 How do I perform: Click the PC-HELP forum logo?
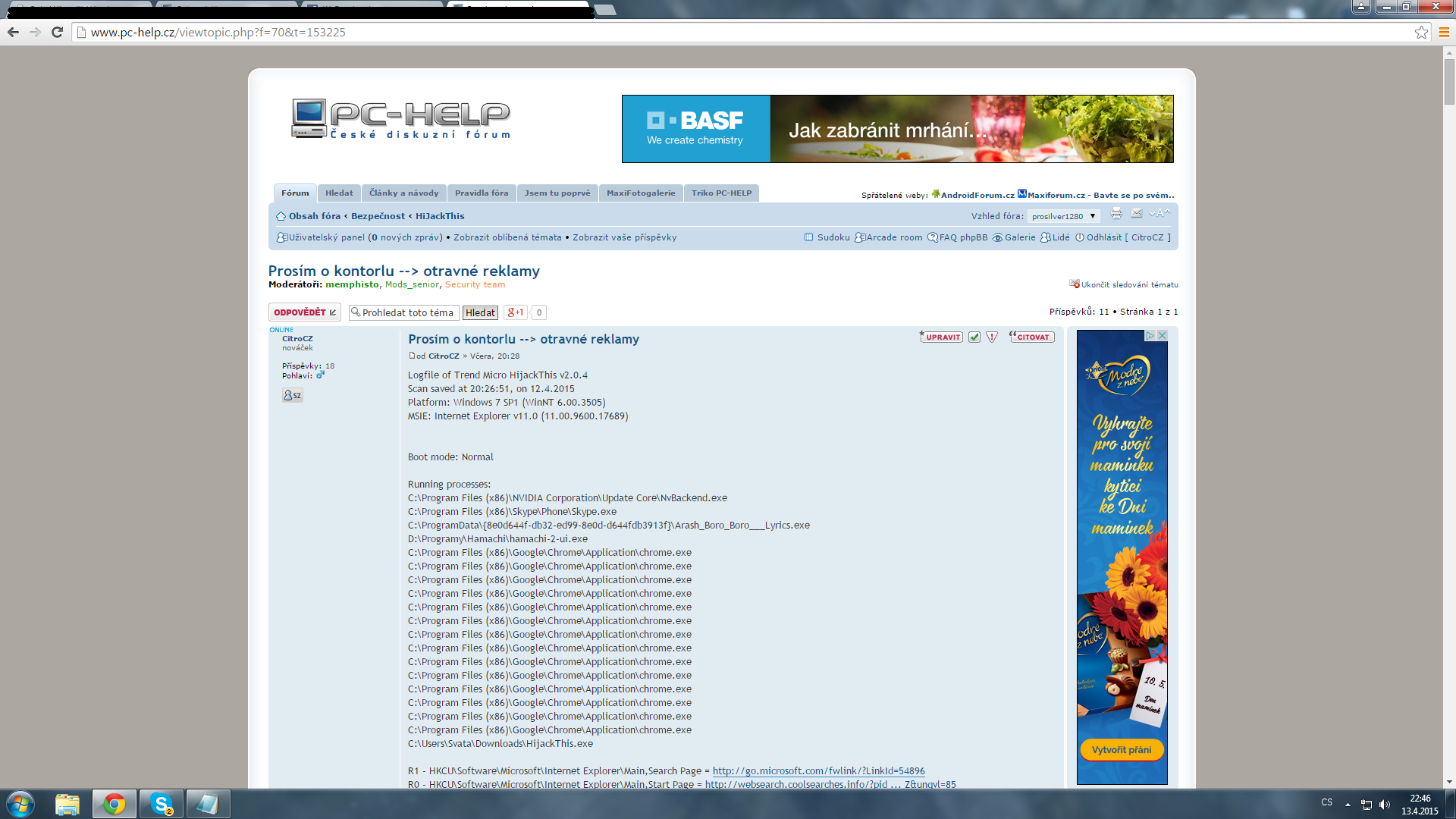(400, 119)
